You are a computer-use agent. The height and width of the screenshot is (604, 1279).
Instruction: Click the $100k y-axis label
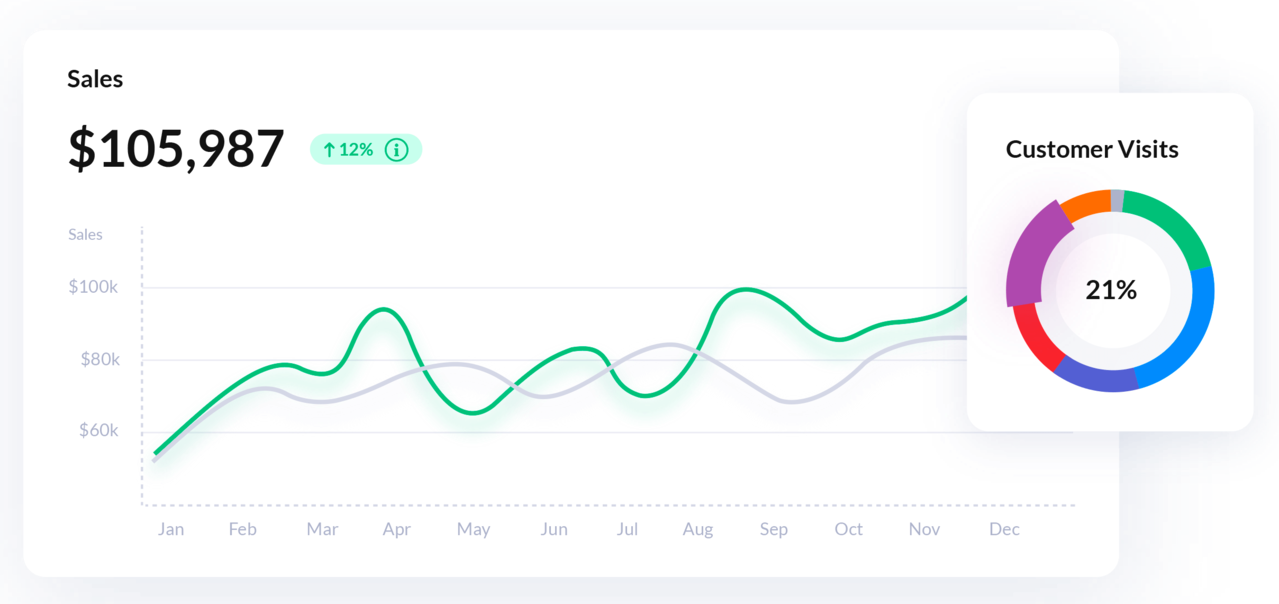[93, 287]
